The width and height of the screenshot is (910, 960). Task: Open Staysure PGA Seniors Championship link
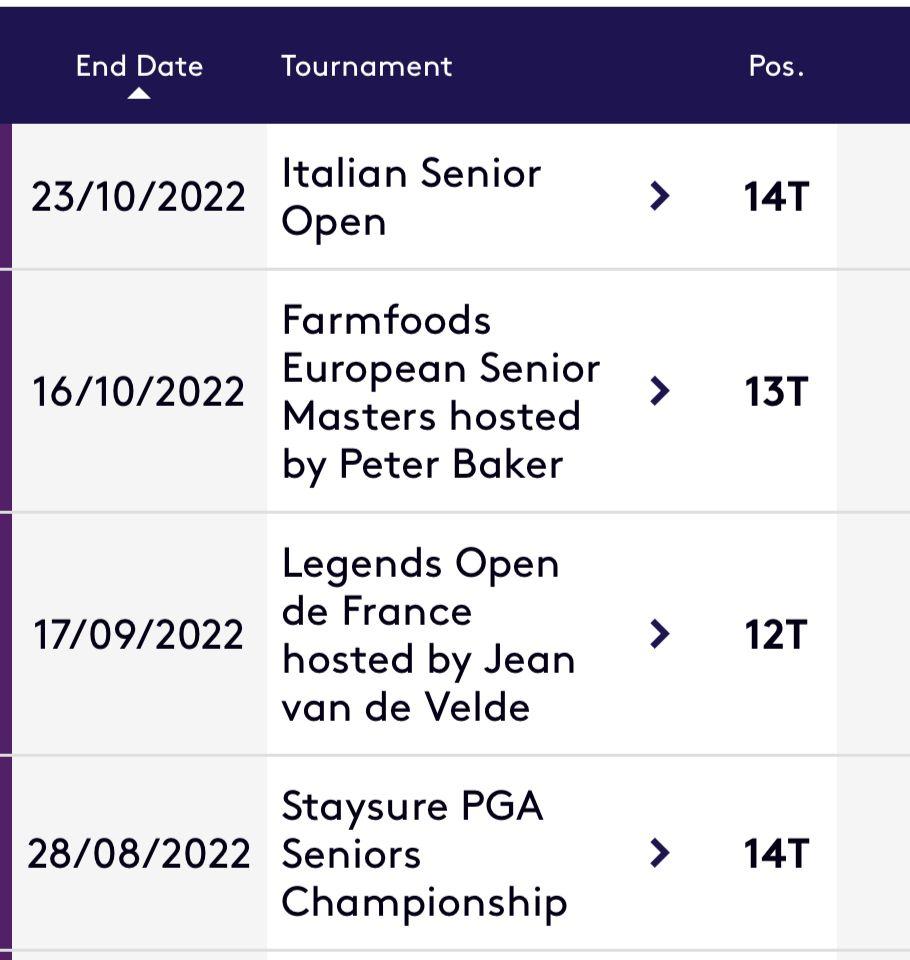pyautogui.click(x=424, y=854)
